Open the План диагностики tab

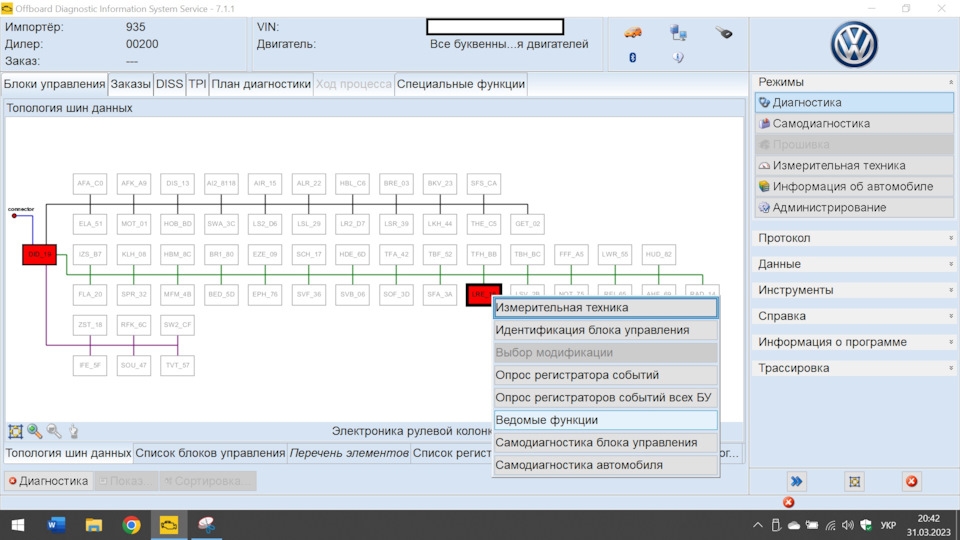261,84
